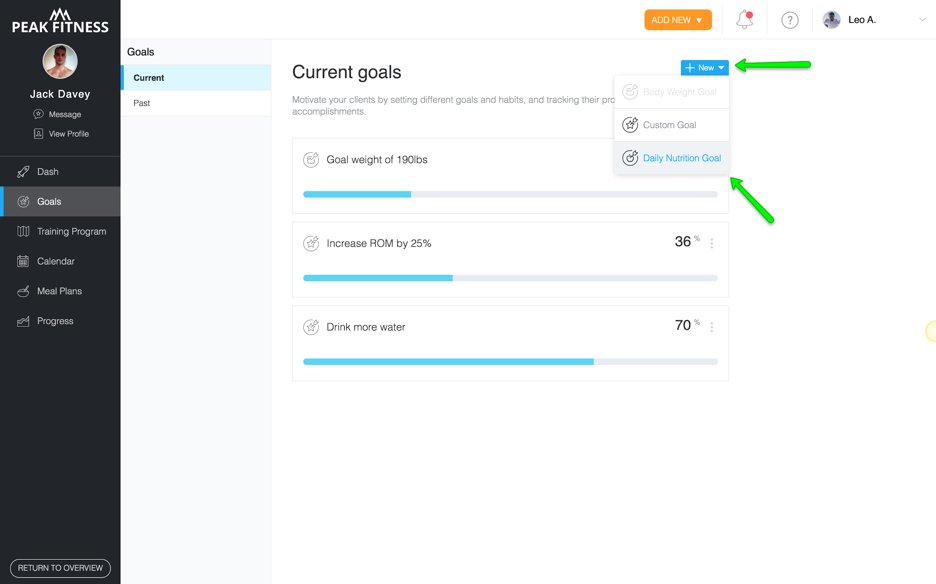The height and width of the screenshot is (584, 936).
Task: Open the Dash rocket icon in sidebar
Action: [x=23, y=172]
